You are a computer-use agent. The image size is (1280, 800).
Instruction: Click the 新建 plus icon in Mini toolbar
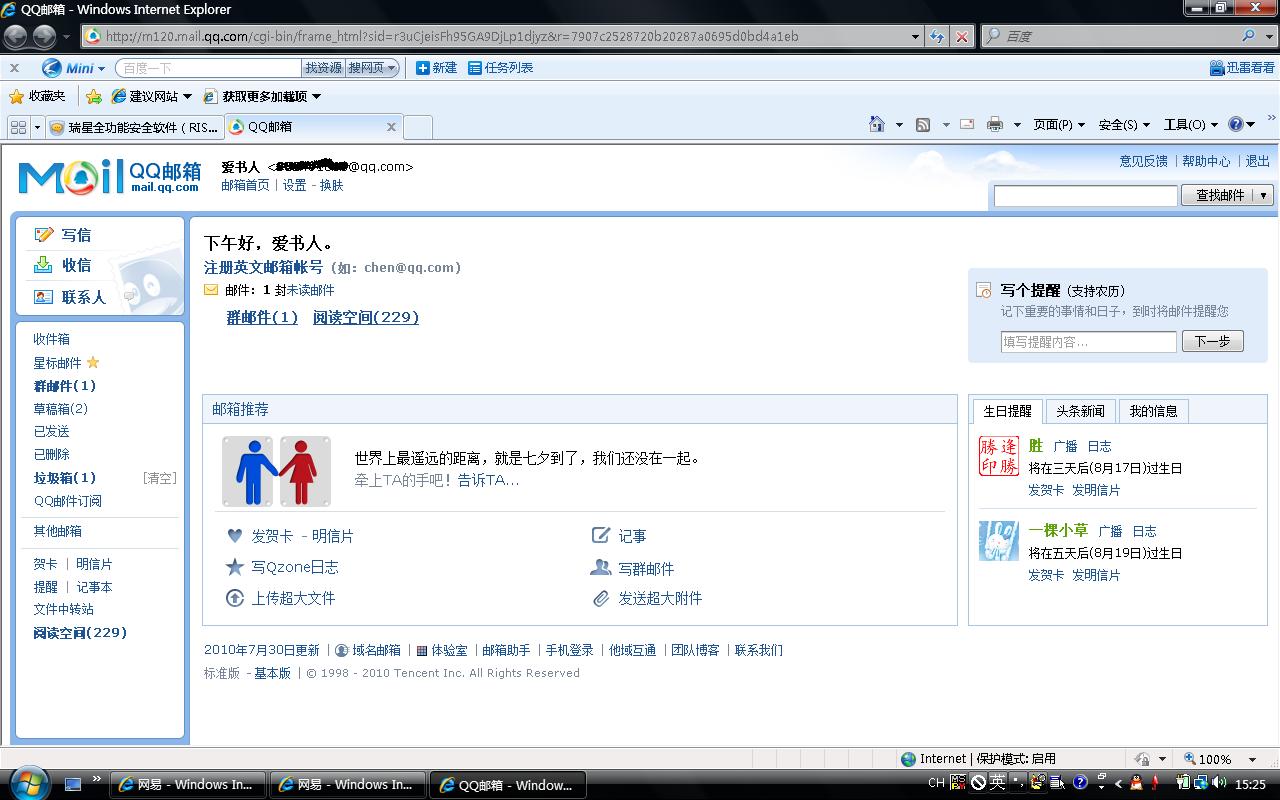click(x=423, y=68)
